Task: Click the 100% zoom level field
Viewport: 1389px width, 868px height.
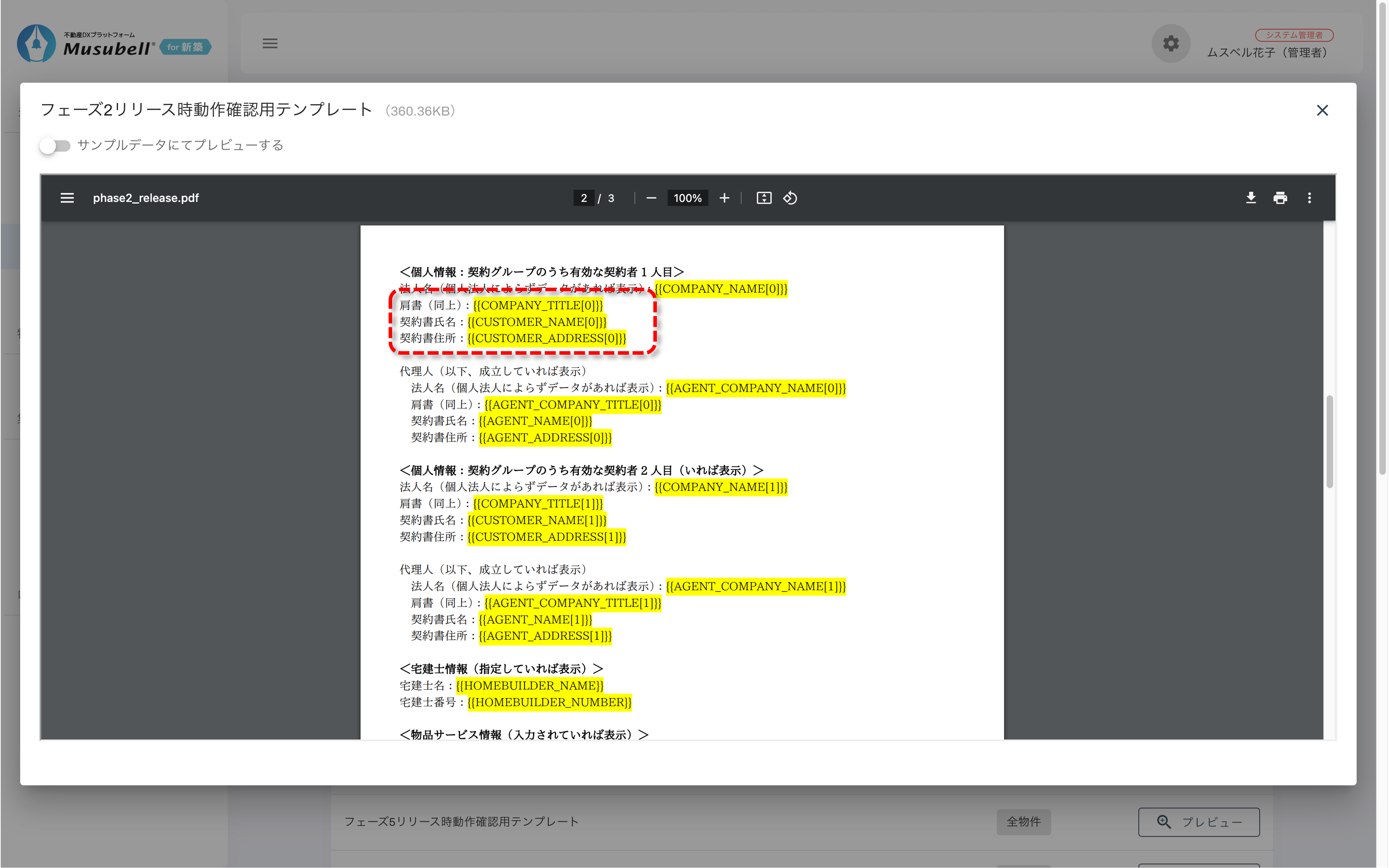Action: (687, 198)
